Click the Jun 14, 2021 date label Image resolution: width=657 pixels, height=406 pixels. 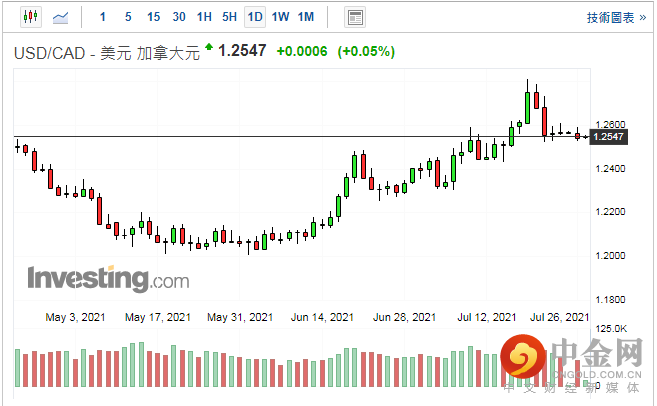pyautogui.click(x=322, y=317)
